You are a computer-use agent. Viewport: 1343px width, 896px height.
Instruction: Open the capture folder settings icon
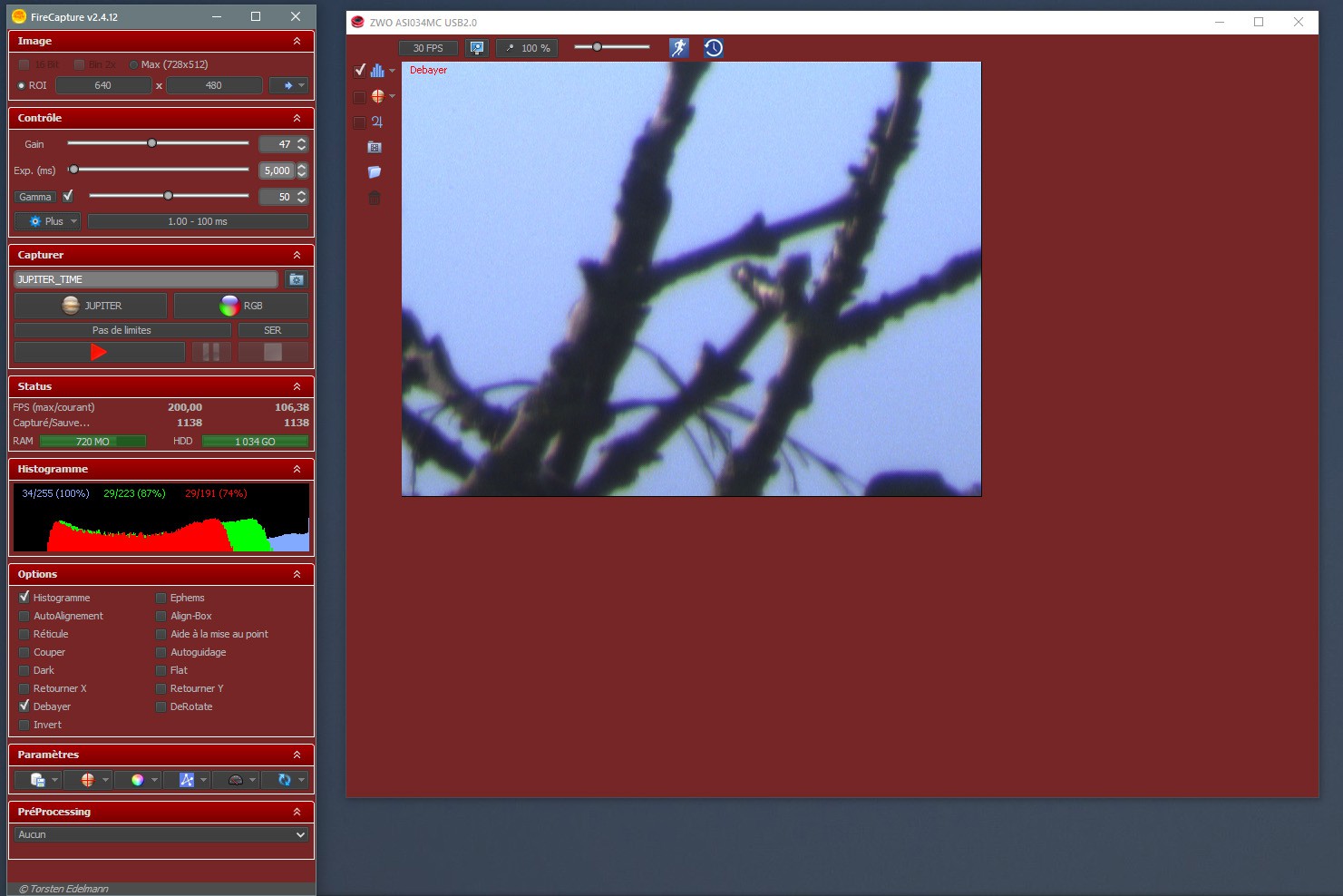click(x=297, y=279)
